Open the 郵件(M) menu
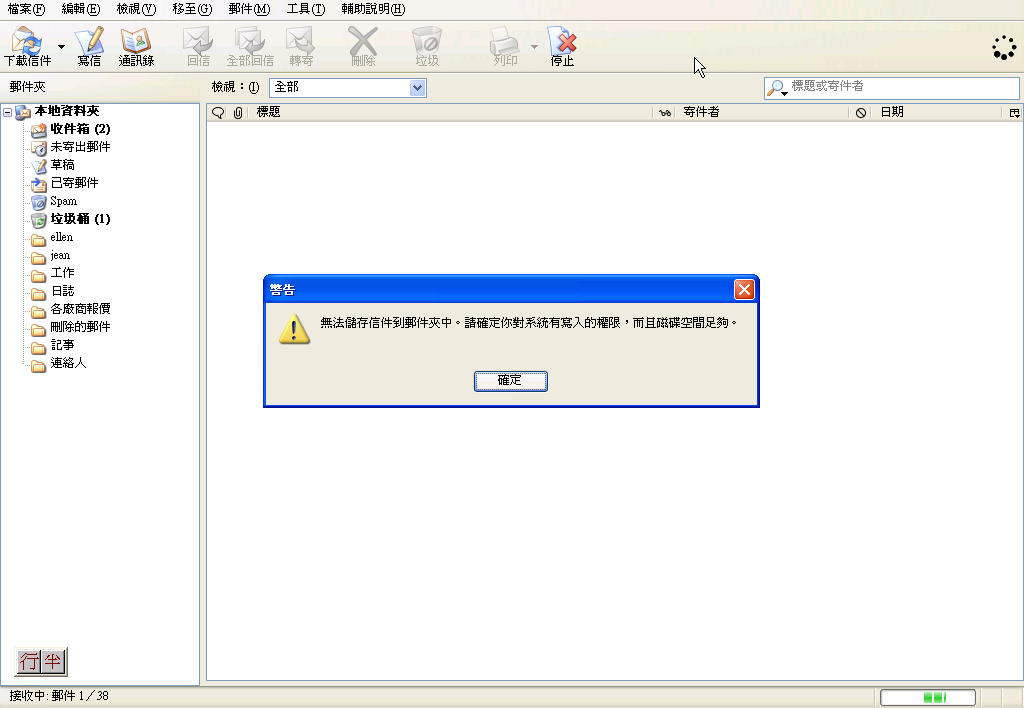 coord(249,9)
